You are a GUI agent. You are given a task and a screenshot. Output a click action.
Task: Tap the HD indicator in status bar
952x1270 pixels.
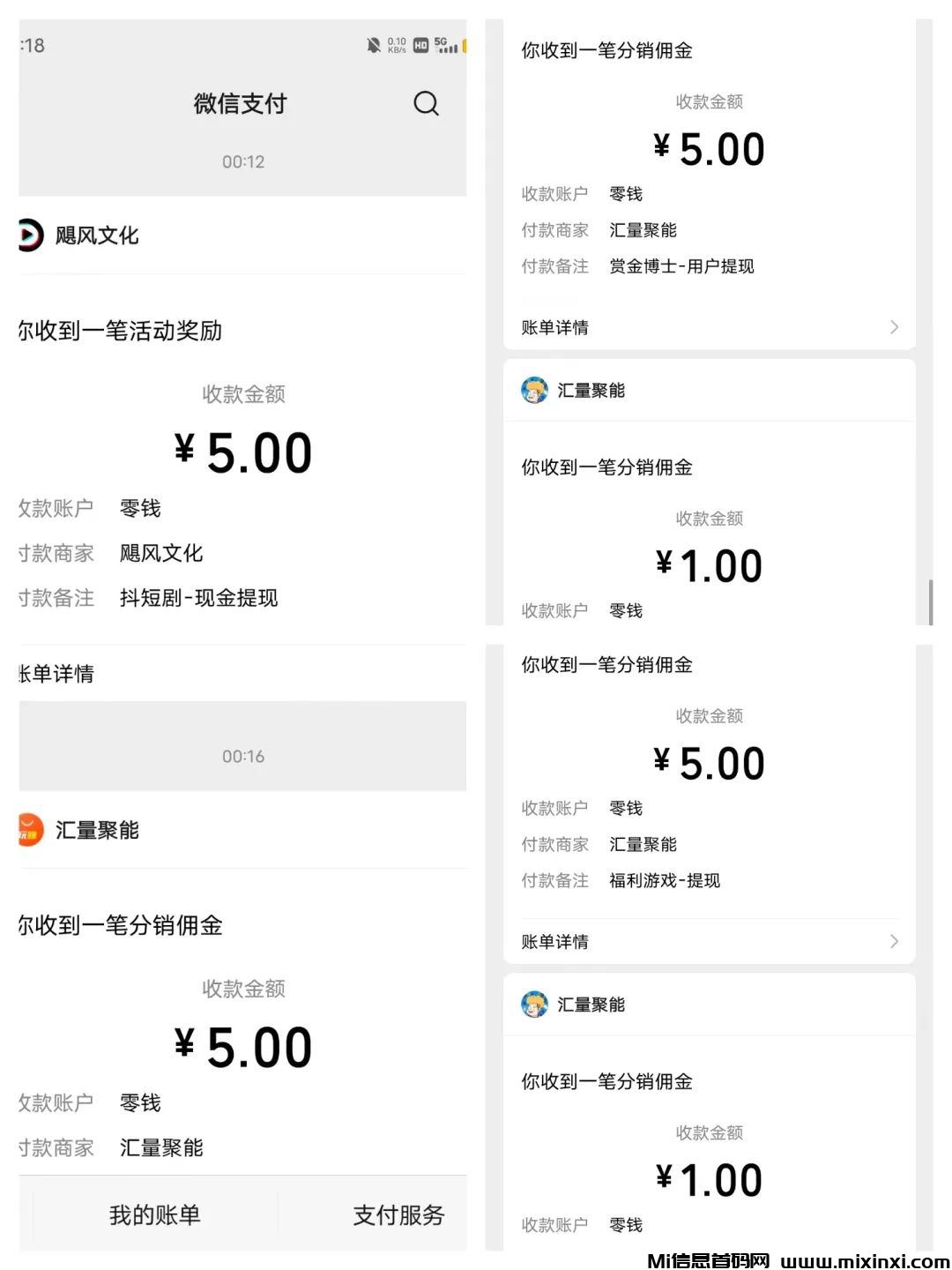(420, 45)
